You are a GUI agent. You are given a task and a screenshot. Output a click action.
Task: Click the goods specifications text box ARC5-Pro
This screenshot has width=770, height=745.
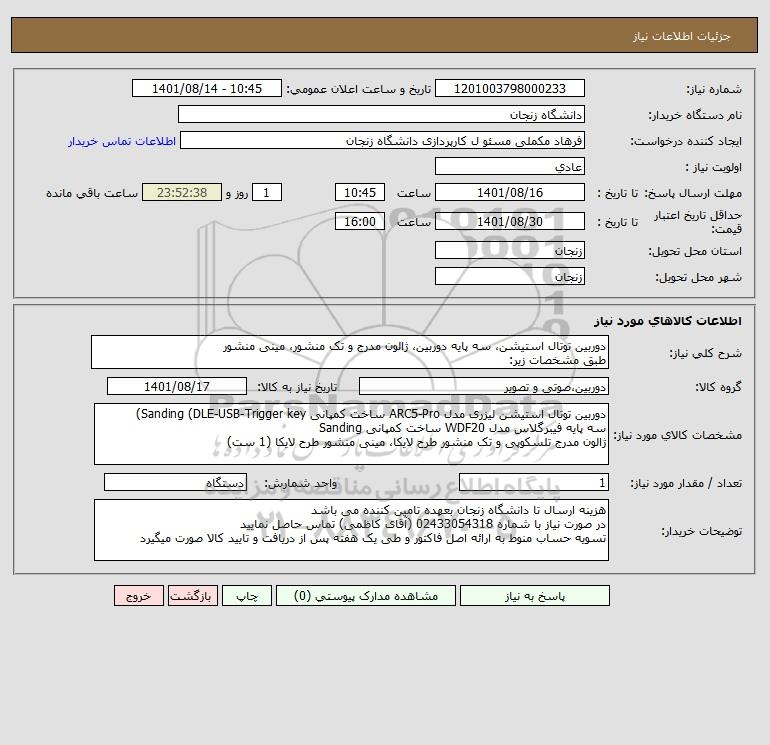point(351,434)
